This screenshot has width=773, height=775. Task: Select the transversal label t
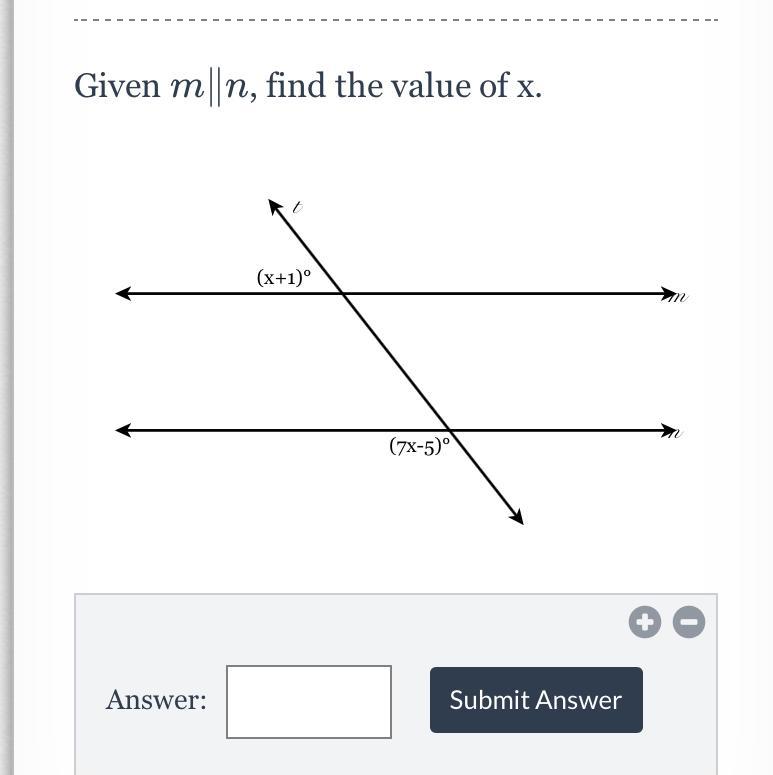(x=297, y=207)
